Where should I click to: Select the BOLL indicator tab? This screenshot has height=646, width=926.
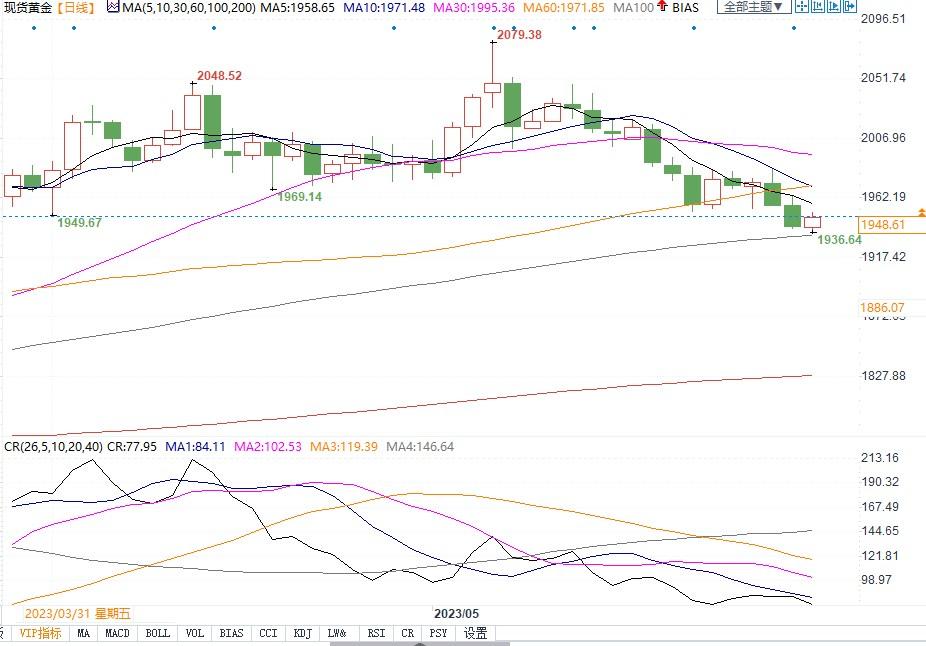click(x=157, y=633)
